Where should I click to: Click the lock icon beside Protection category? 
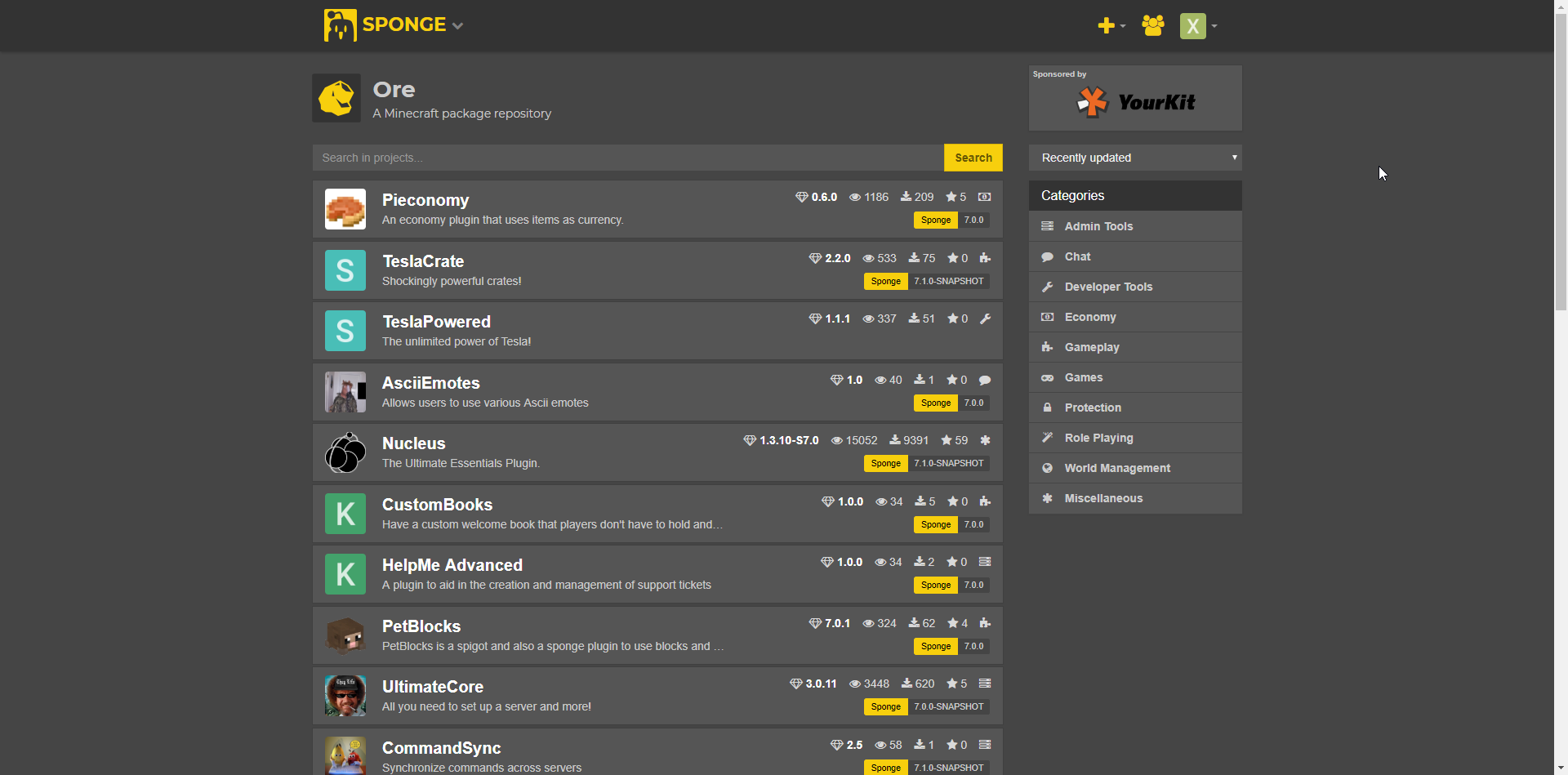pos(1048,408)
